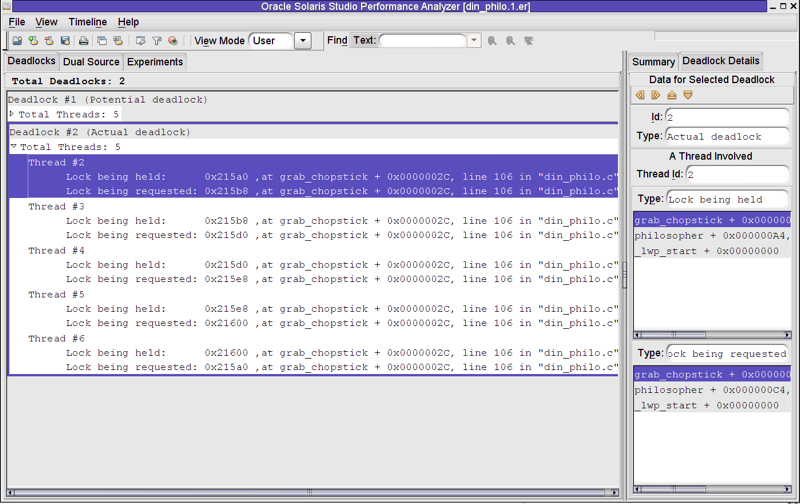
Task: Click the View Mode User field
Action: coord(271,41)
